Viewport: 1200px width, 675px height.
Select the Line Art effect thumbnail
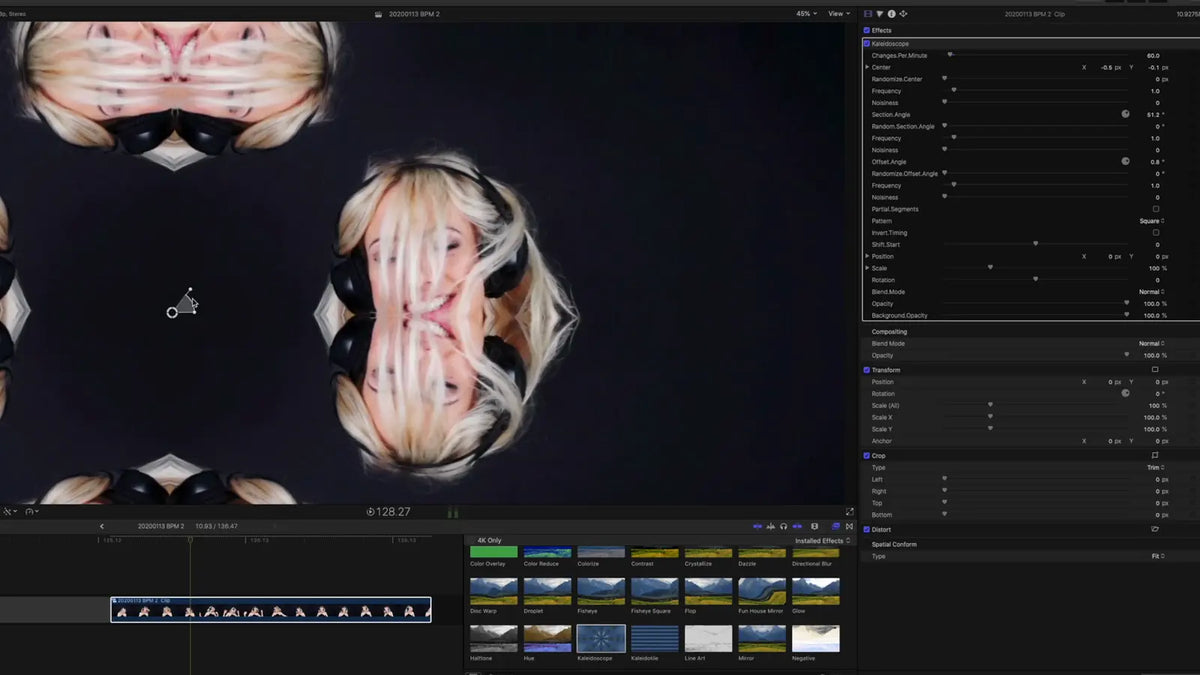pyautogui.click(x=708, y=639)
